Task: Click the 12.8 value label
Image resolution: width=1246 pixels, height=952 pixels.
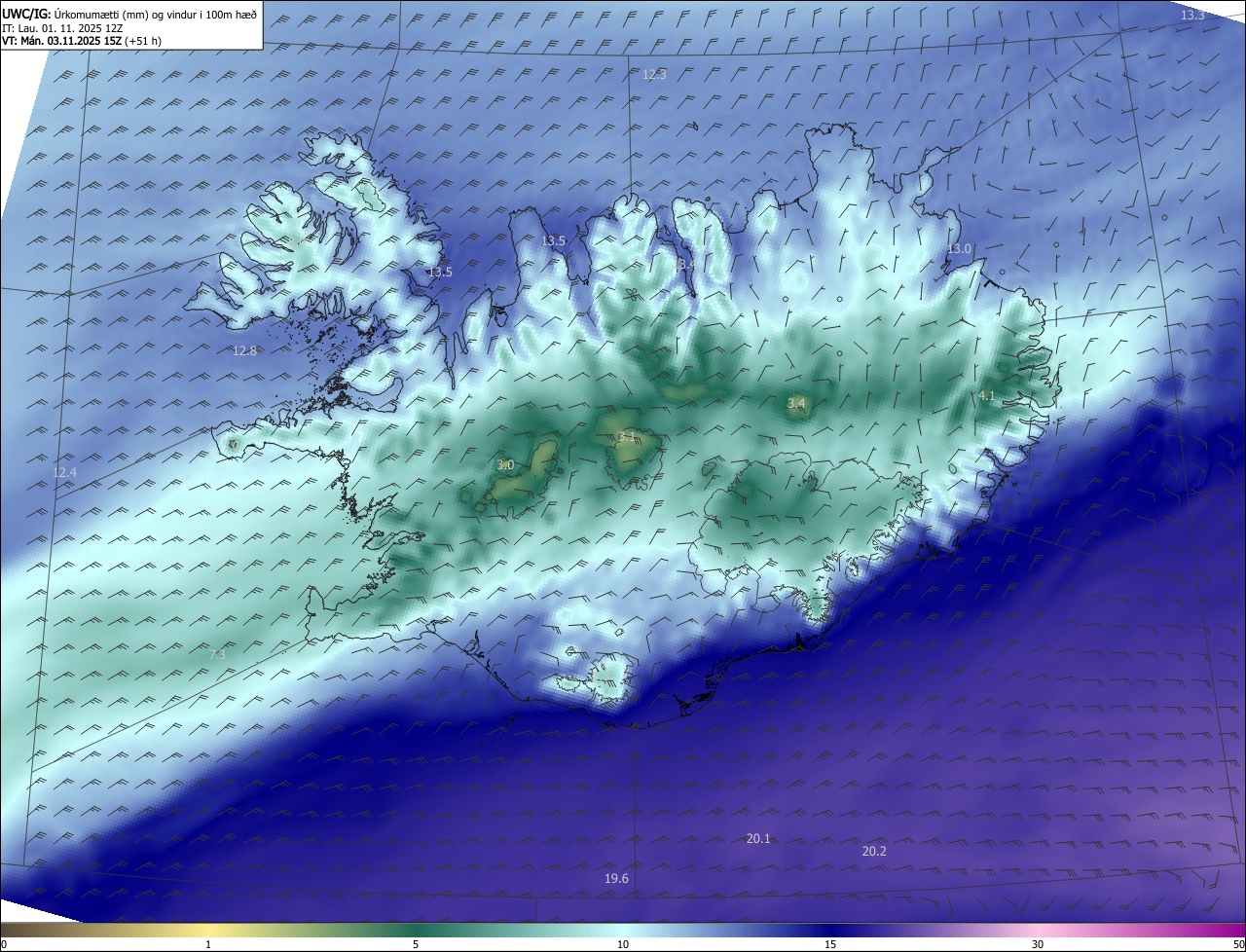Action: click(244, 351)
